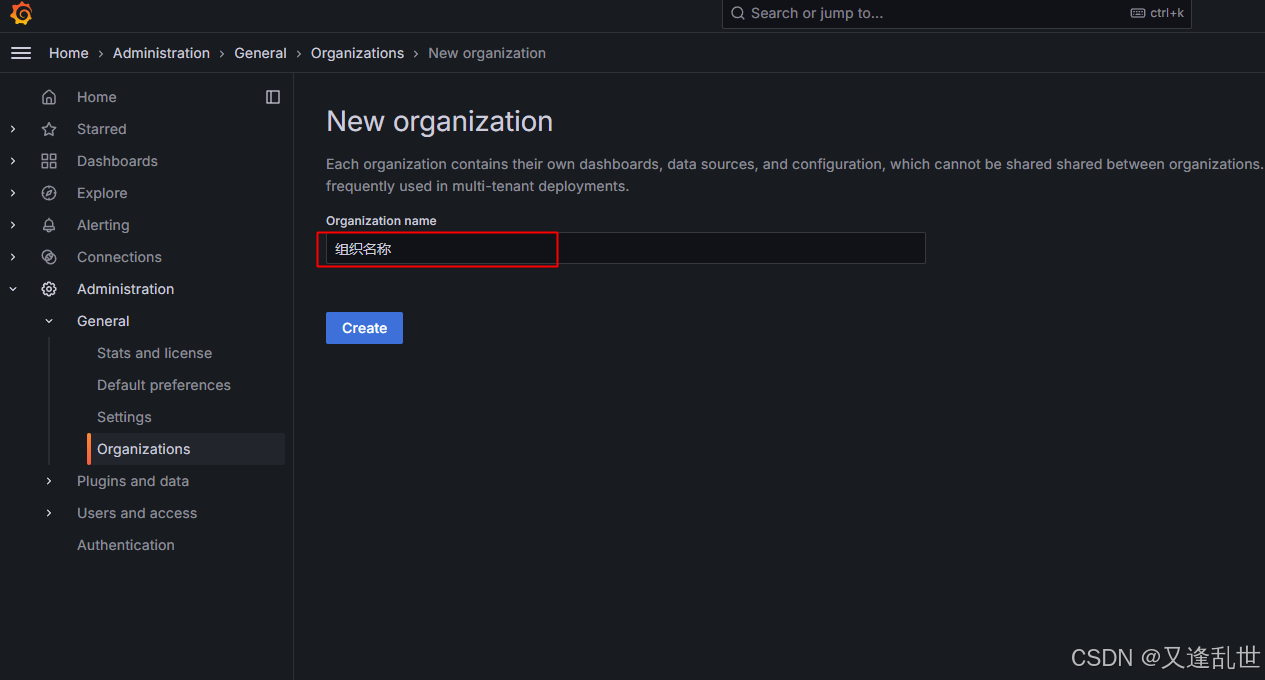Click the Explore compass icon
The width and height of the screenshot is (1265, 680).
coord(49,193)
